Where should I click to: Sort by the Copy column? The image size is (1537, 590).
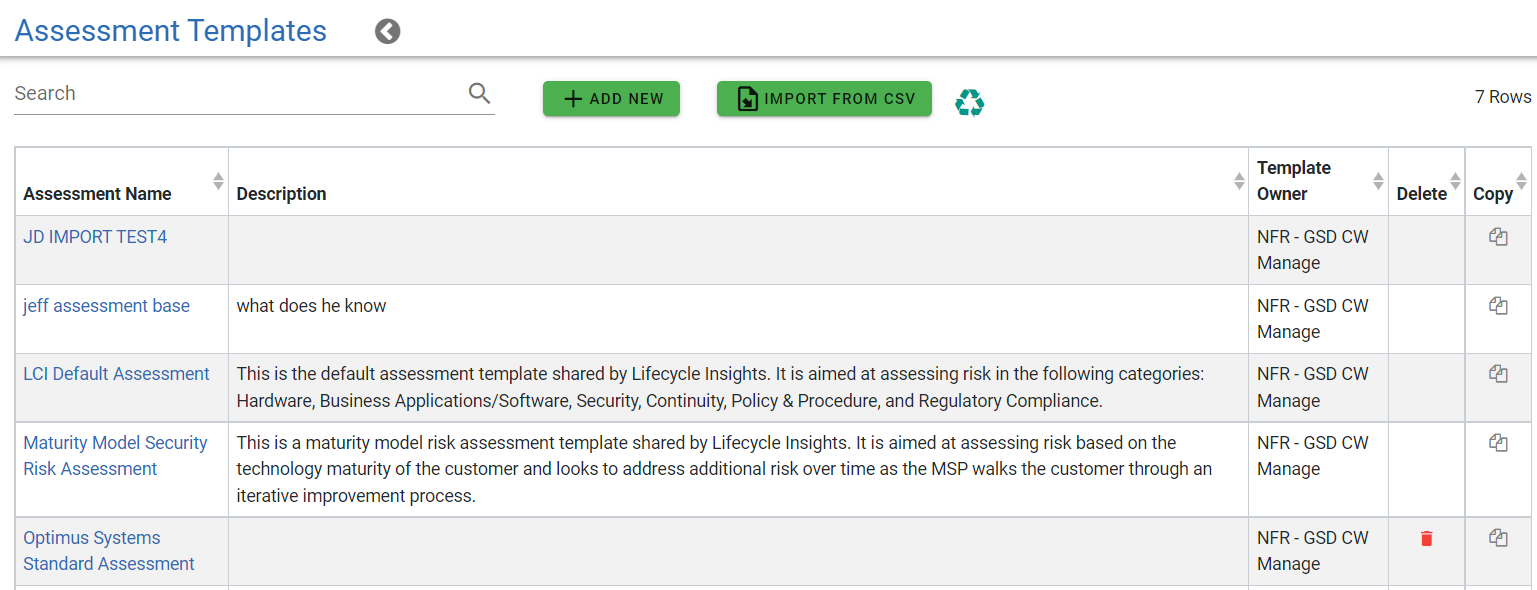click(1526, 181)
